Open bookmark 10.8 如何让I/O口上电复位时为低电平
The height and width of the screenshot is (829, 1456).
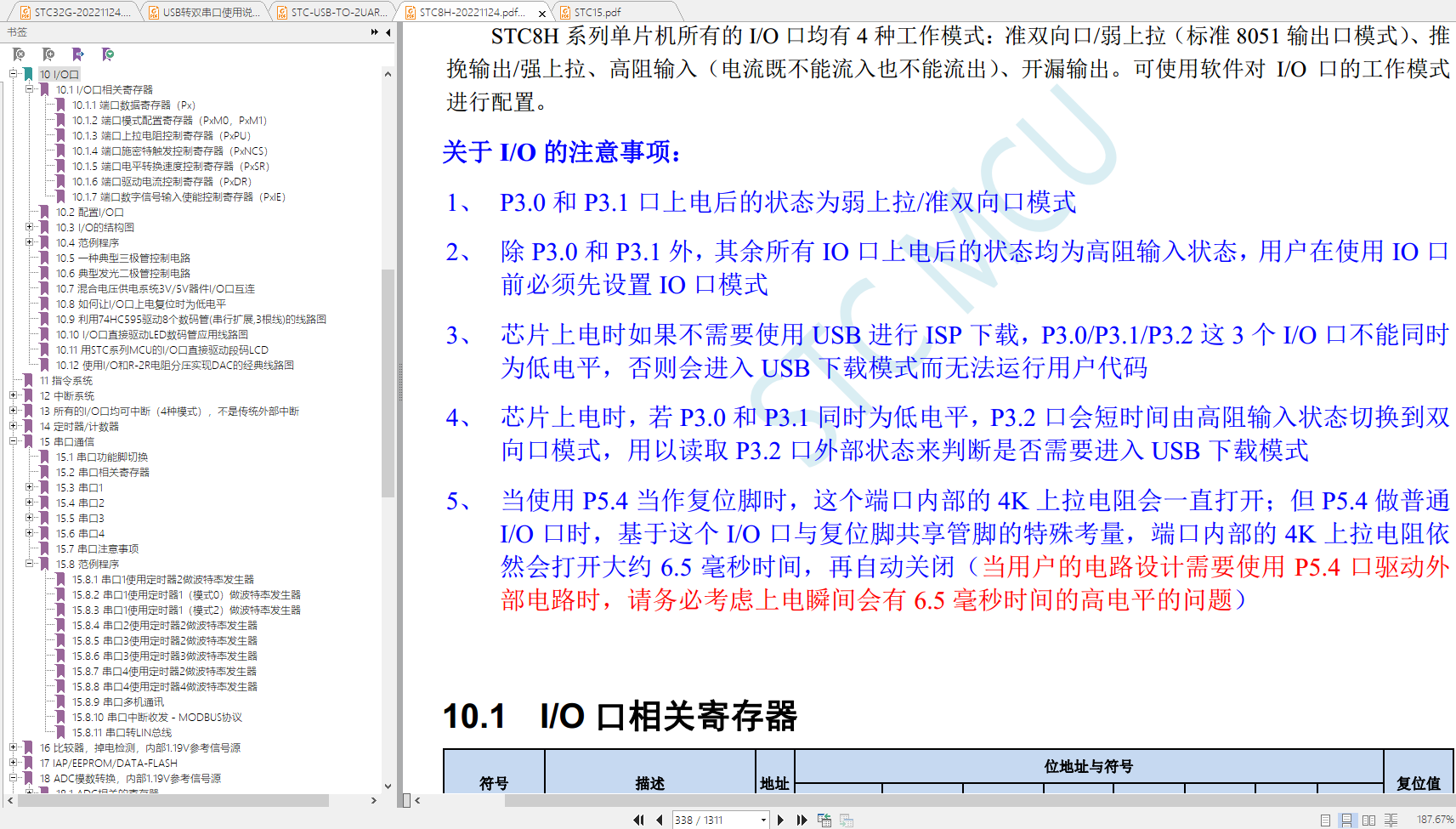point(141,304)
